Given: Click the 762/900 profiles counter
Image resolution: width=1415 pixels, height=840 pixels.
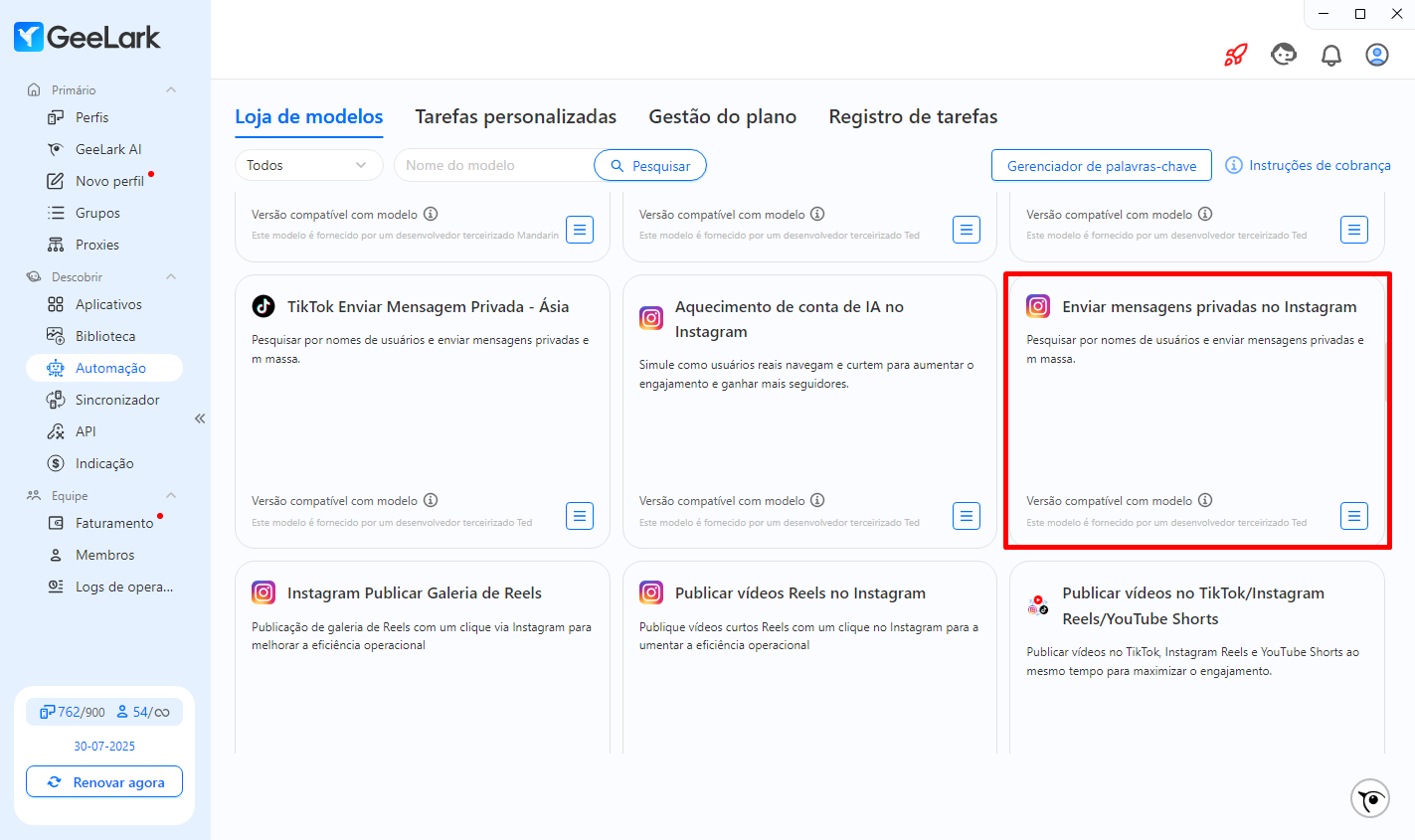Looking at the screenshot, I should click(73, 712).
